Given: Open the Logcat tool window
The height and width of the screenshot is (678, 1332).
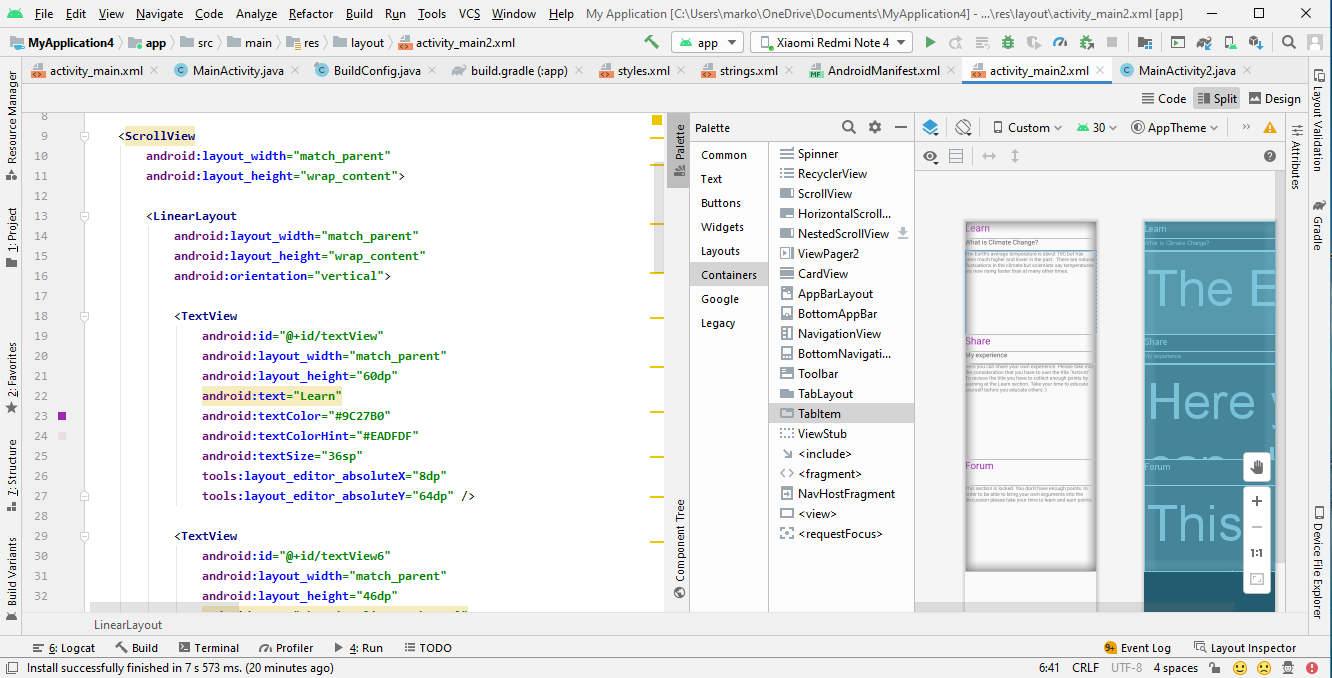Looking at the screenshot, I should (64, 648).
